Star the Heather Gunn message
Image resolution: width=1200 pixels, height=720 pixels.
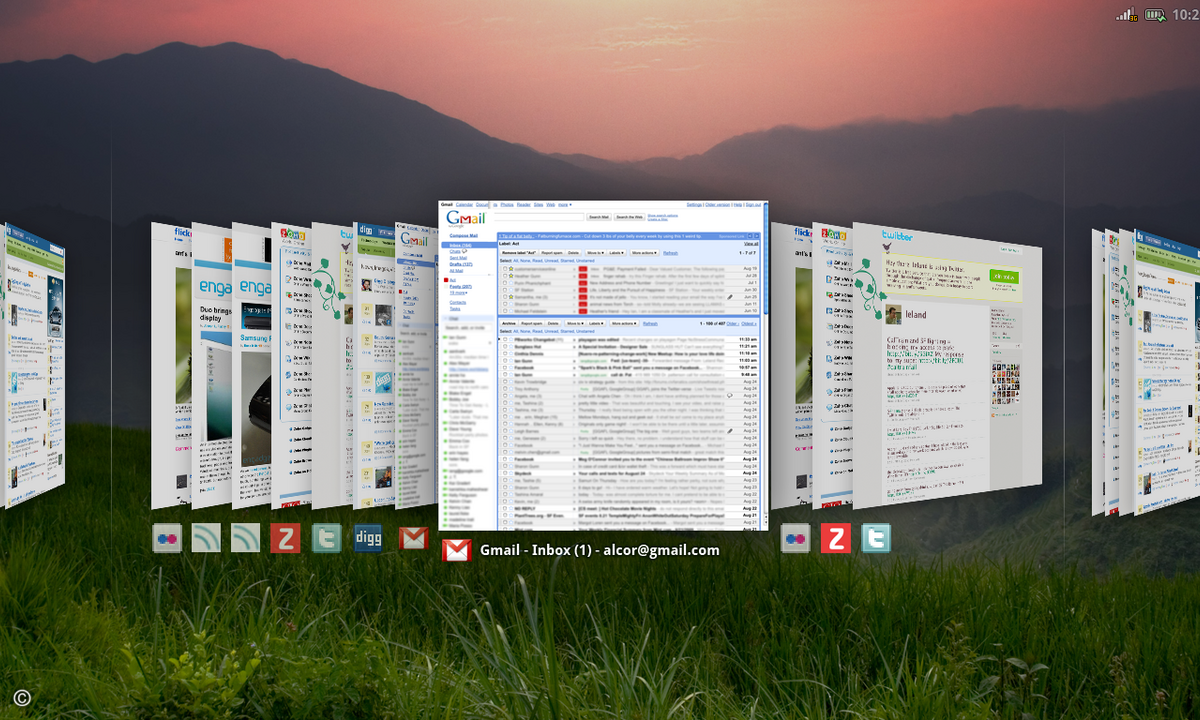(511, 276)
